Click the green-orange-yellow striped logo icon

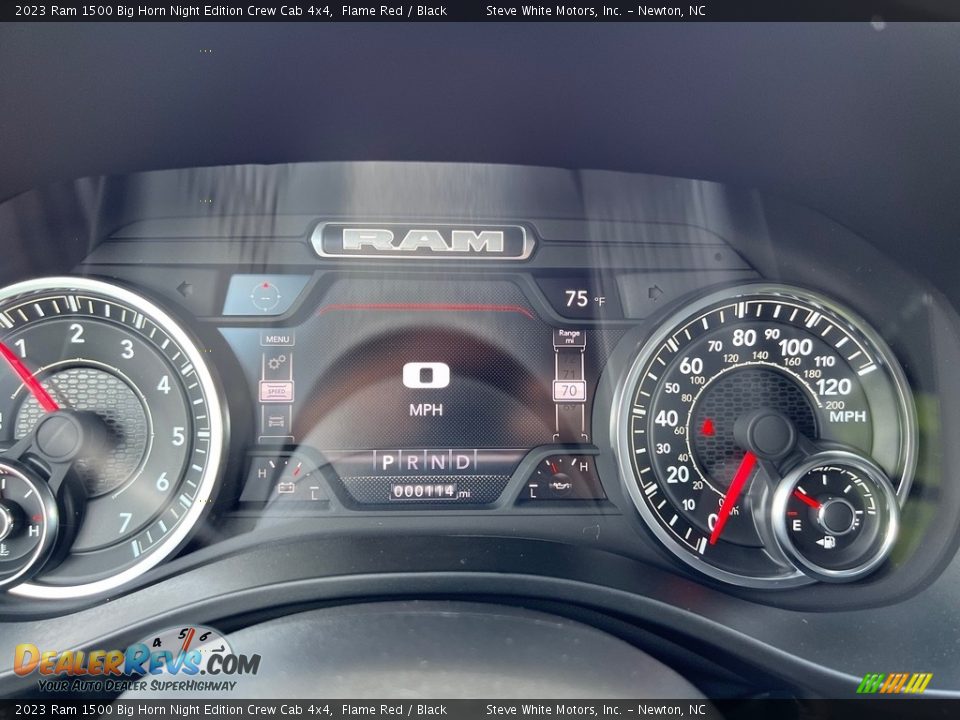click(x=894, y=683)
